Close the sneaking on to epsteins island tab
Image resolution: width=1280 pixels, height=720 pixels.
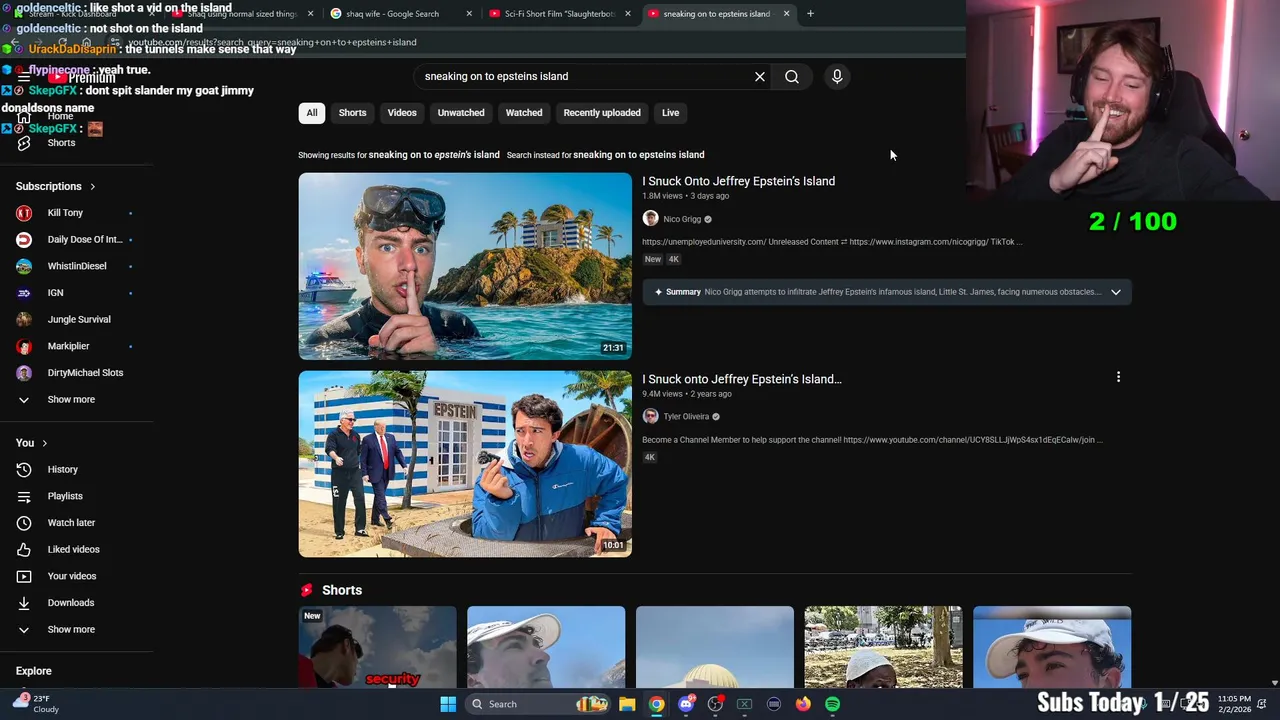[x=786, y=14]
